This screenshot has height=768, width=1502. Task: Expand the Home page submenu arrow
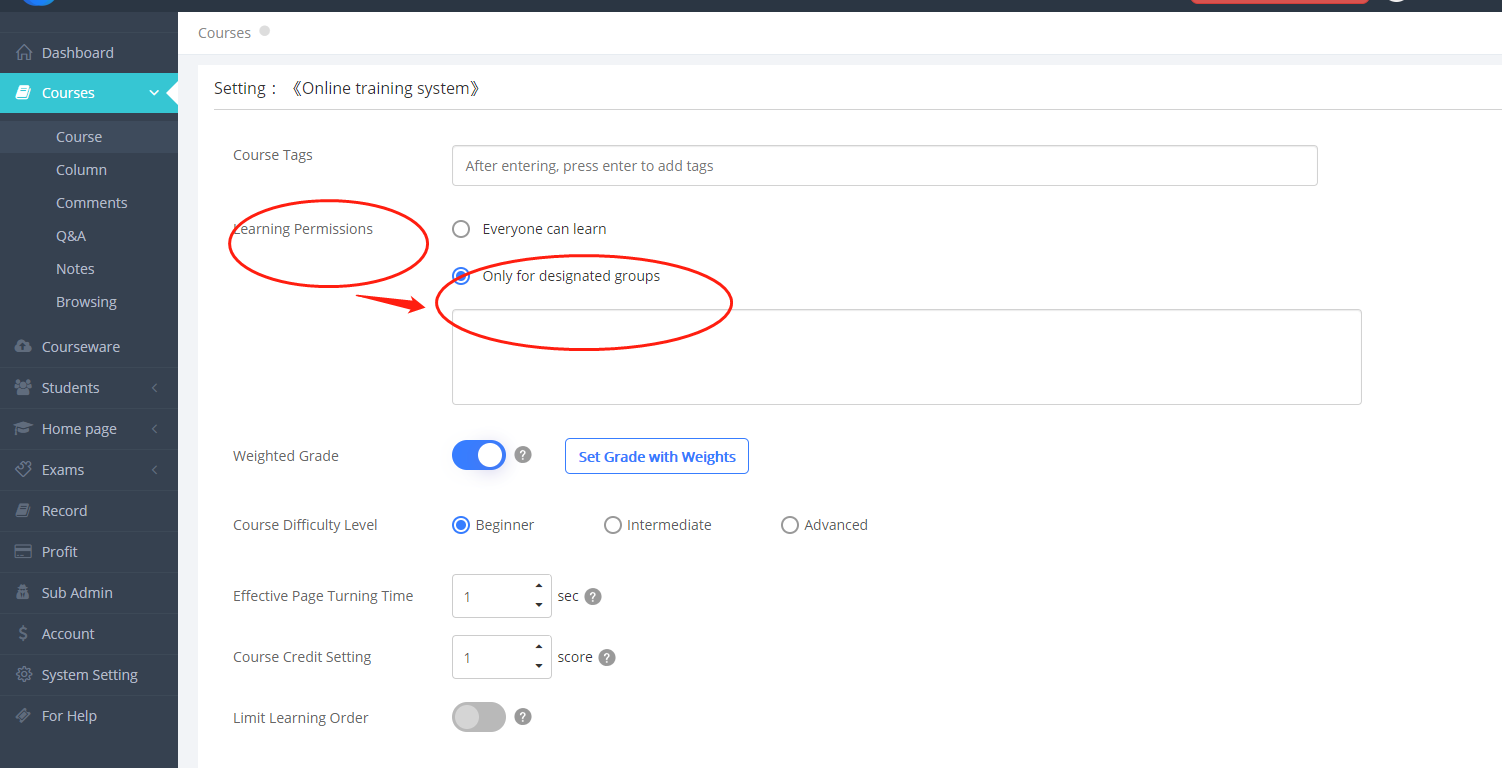tap(155, 429)
